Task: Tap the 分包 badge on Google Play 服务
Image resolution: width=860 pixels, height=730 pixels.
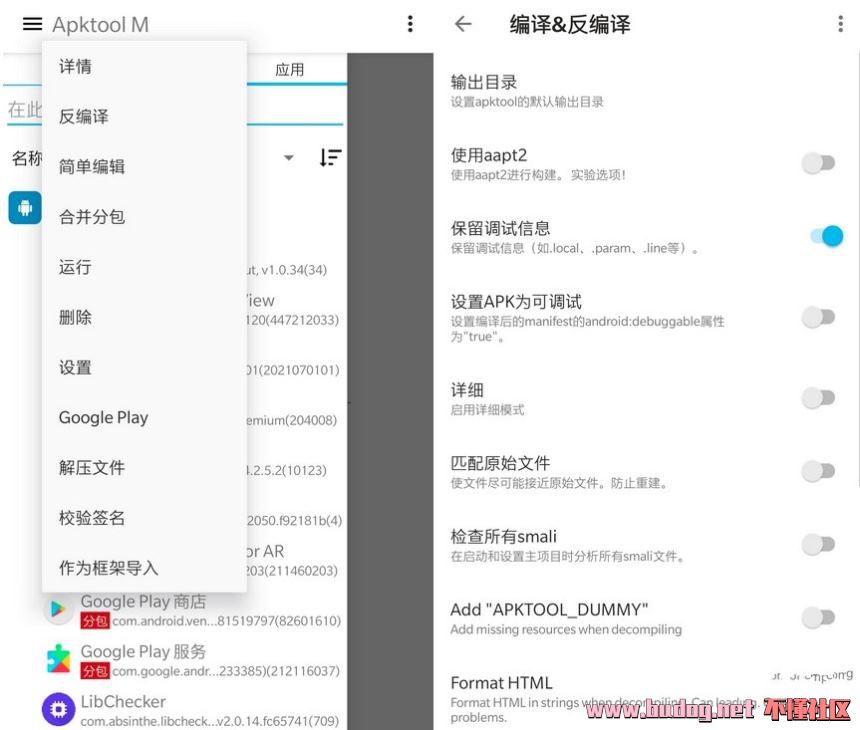Action: pos(95,671)
